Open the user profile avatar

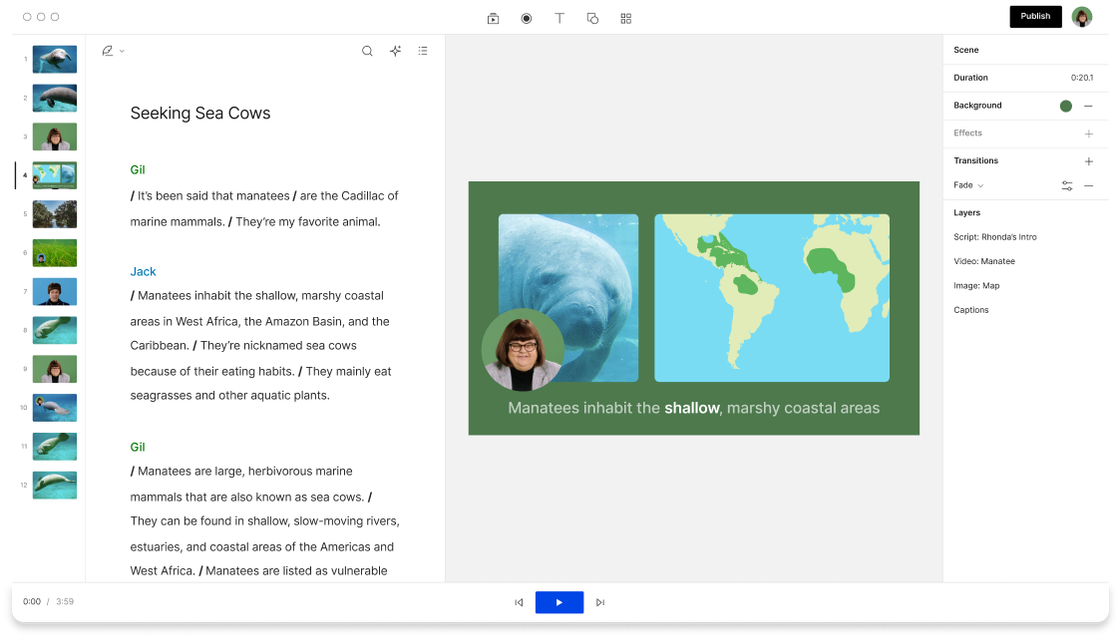click(x=1082, y=16)
